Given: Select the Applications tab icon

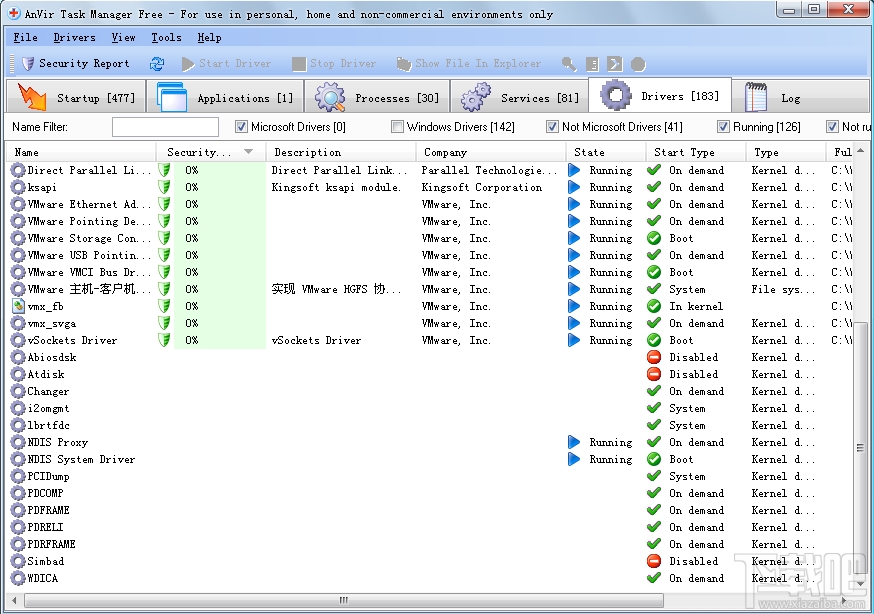Looking at the screenshot, I should click(x=172, y=97).
